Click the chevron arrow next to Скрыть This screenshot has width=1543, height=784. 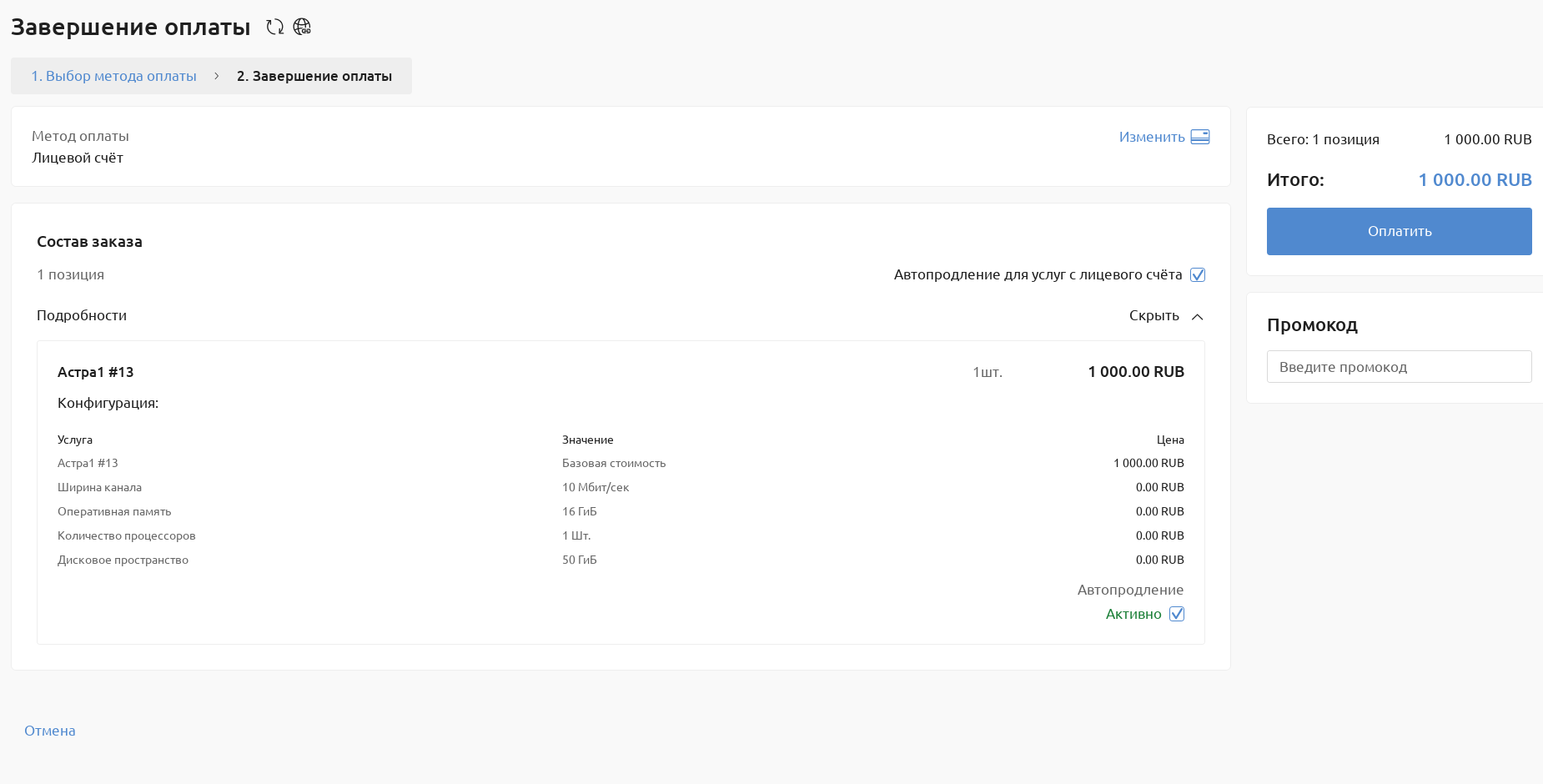1198,316
